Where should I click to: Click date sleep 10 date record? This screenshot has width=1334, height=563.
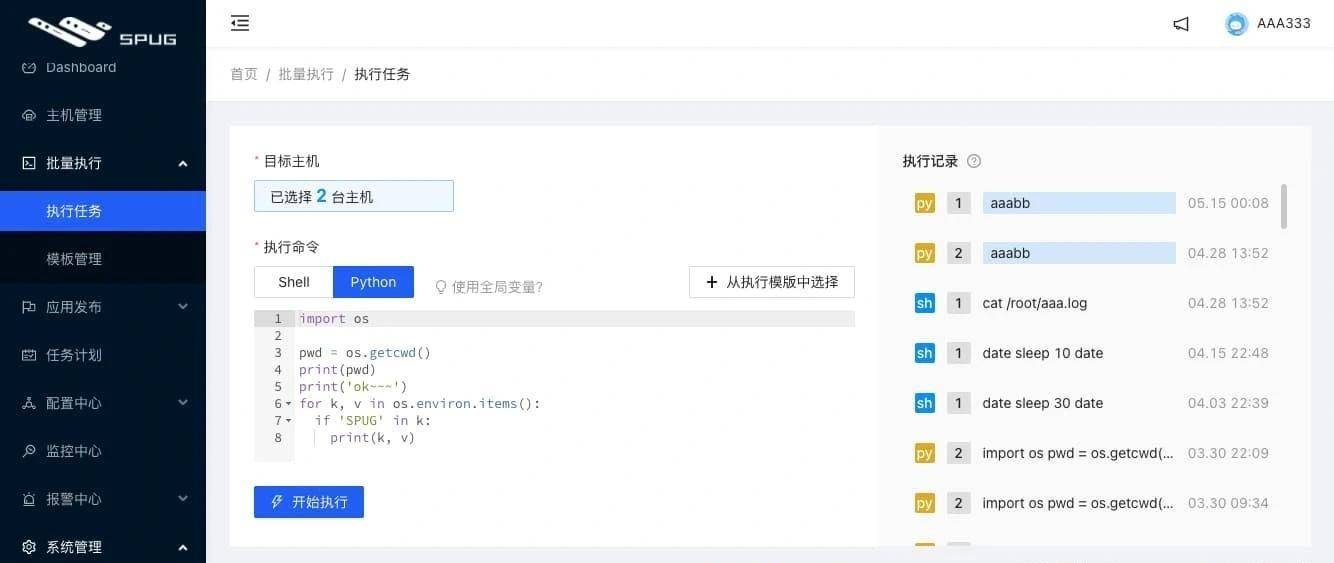[1043, 353]
